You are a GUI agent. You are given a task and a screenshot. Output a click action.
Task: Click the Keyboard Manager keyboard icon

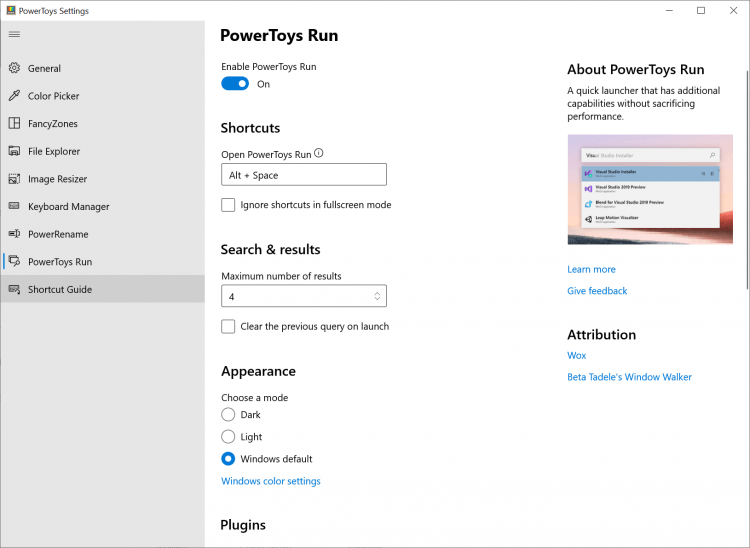(x=14, y=206)
